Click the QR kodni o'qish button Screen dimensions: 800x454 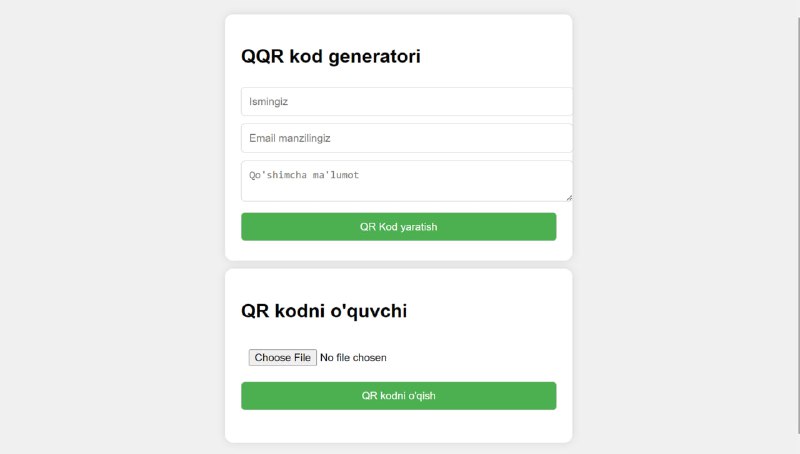pyautogui.click(x=398, y=396)
